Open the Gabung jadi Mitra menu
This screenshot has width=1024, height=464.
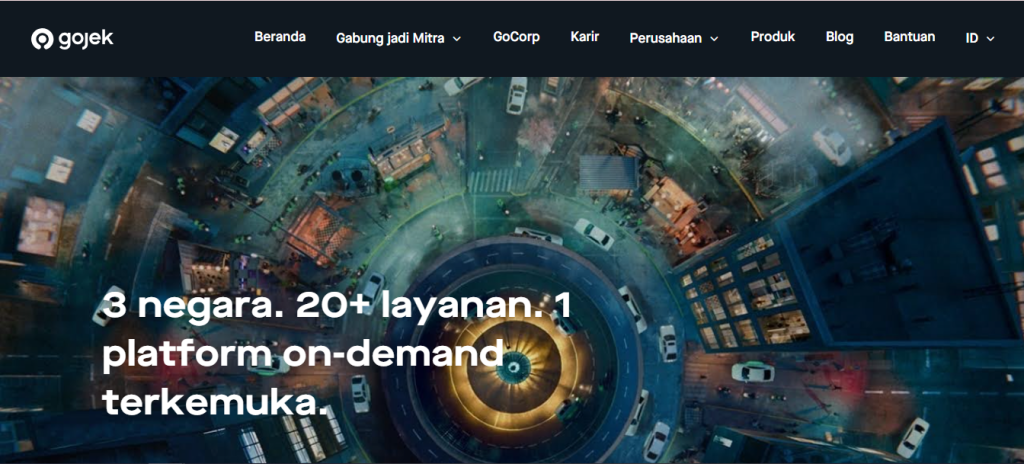[398, 38]
